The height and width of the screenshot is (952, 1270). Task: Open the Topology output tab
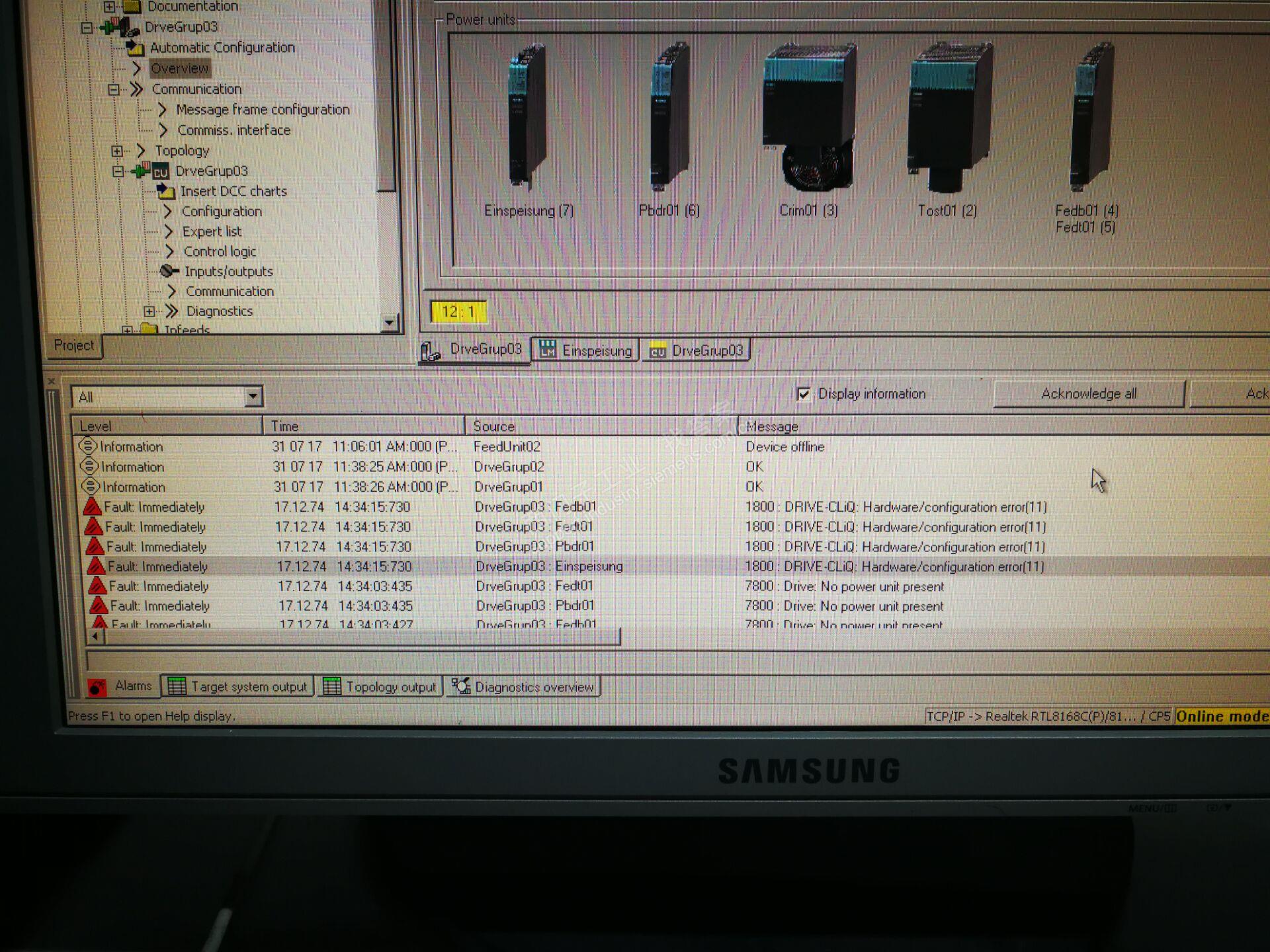(380, 687)
